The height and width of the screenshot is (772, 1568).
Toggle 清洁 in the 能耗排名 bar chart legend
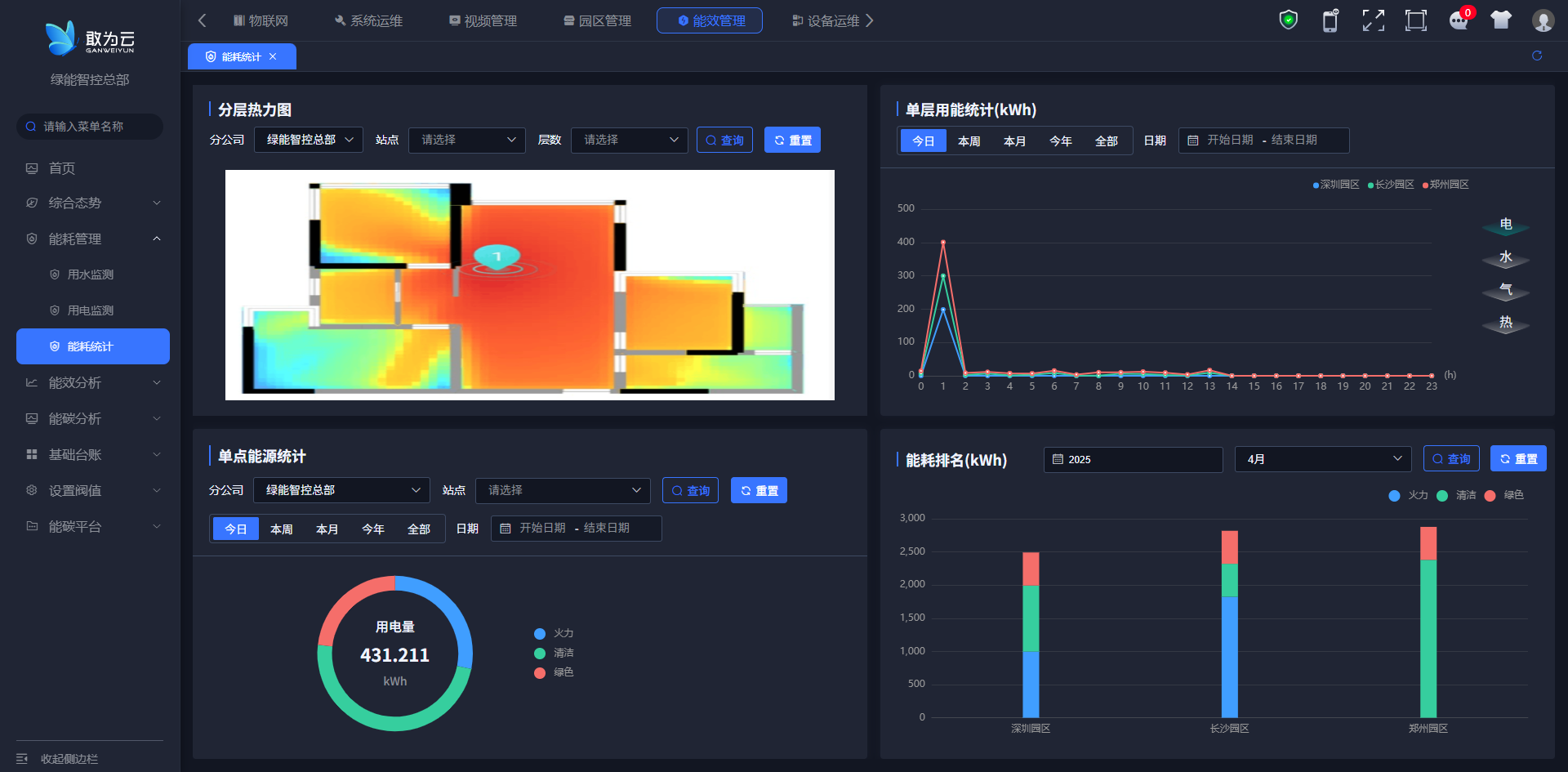click(1456, 495)
